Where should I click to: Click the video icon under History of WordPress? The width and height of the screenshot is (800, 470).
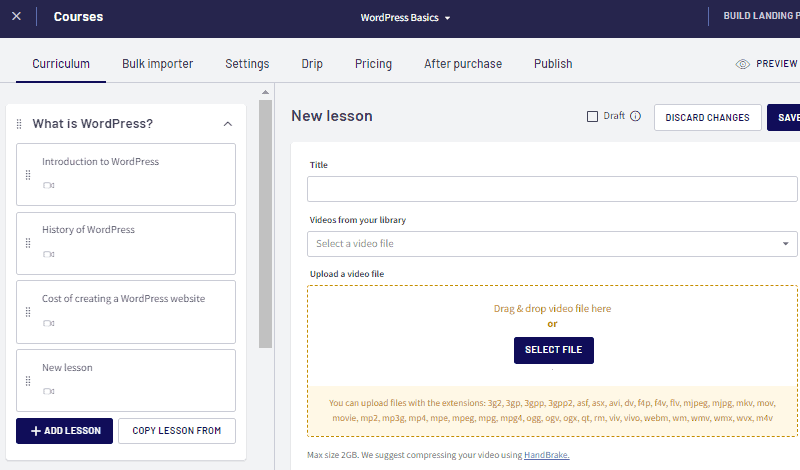[48, 254]
